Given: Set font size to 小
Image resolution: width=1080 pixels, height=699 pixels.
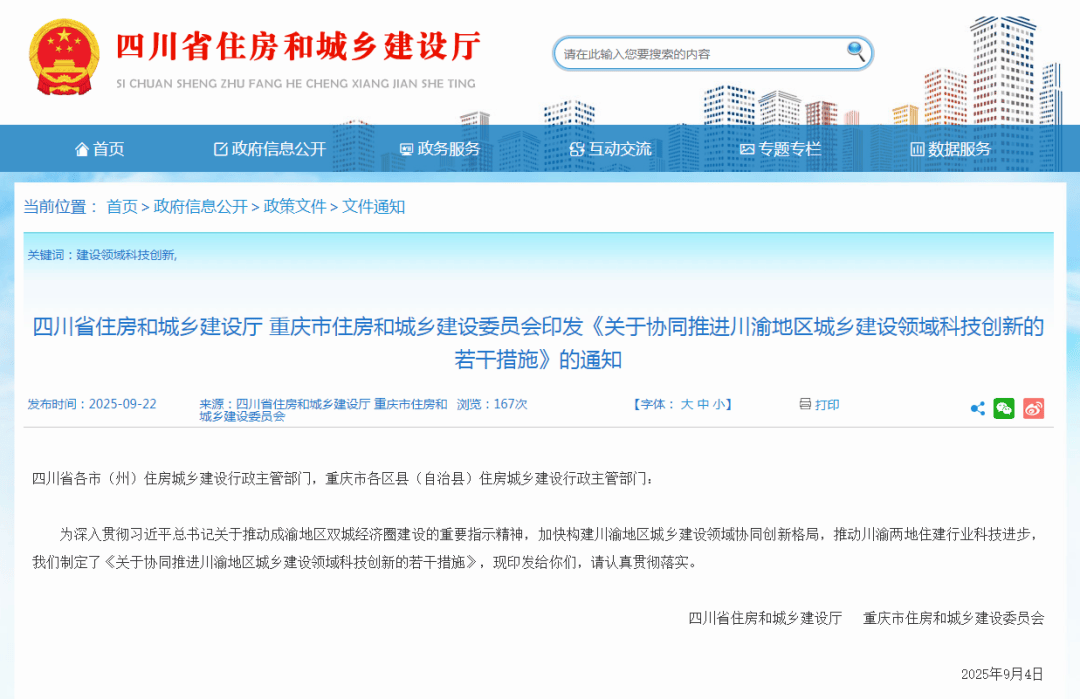Looking at the screenshot, I should [718, 404].
